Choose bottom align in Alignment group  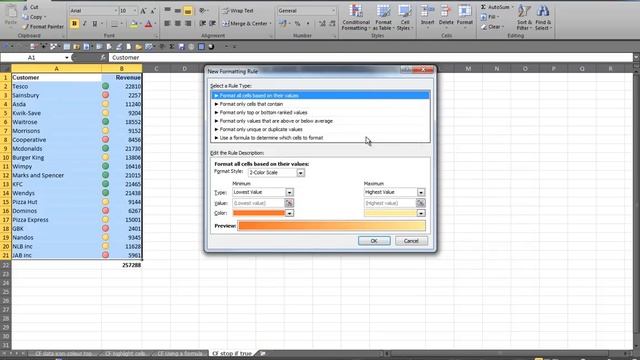188,11
